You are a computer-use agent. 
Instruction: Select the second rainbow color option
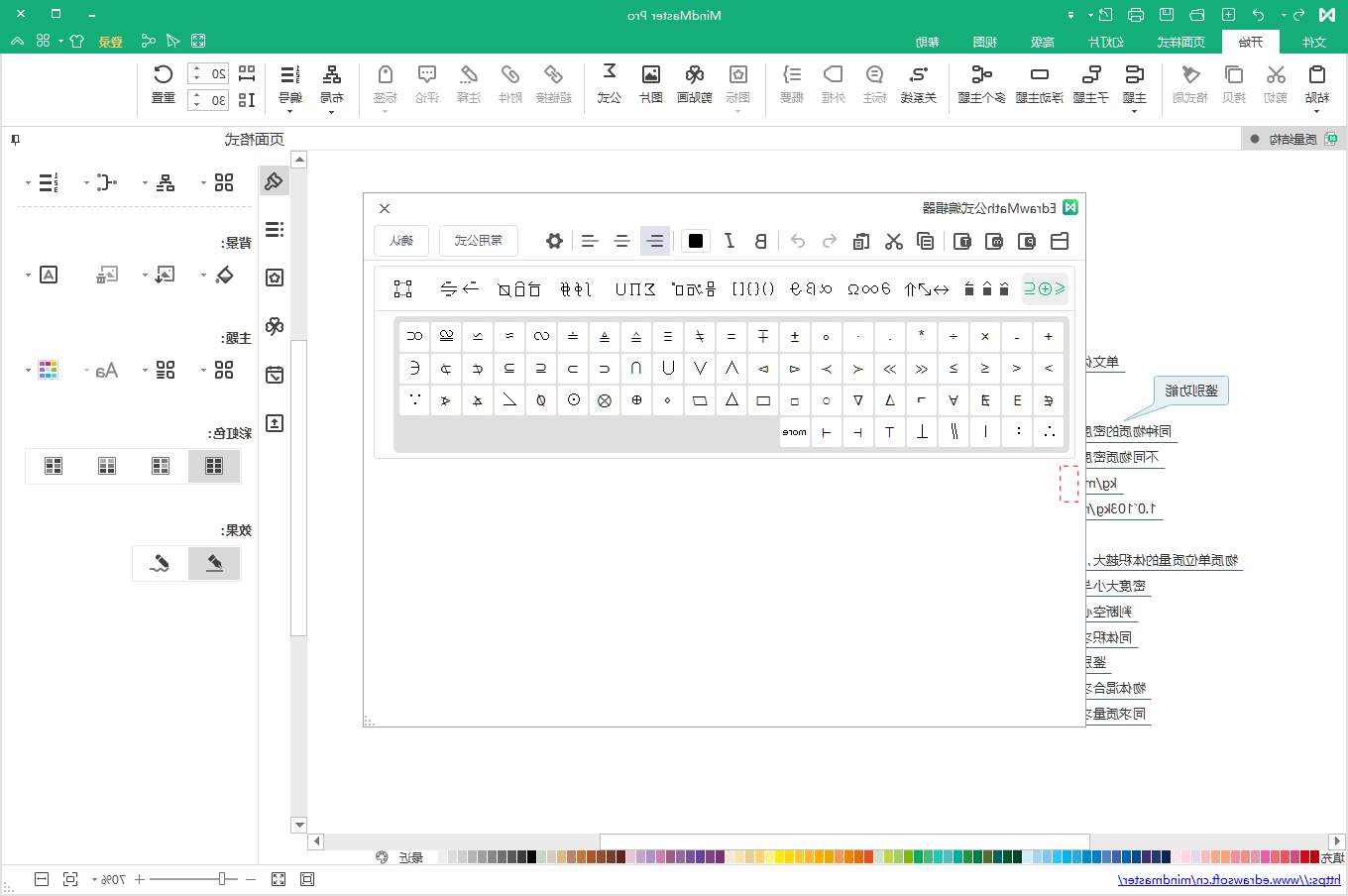tap(161, 466)
